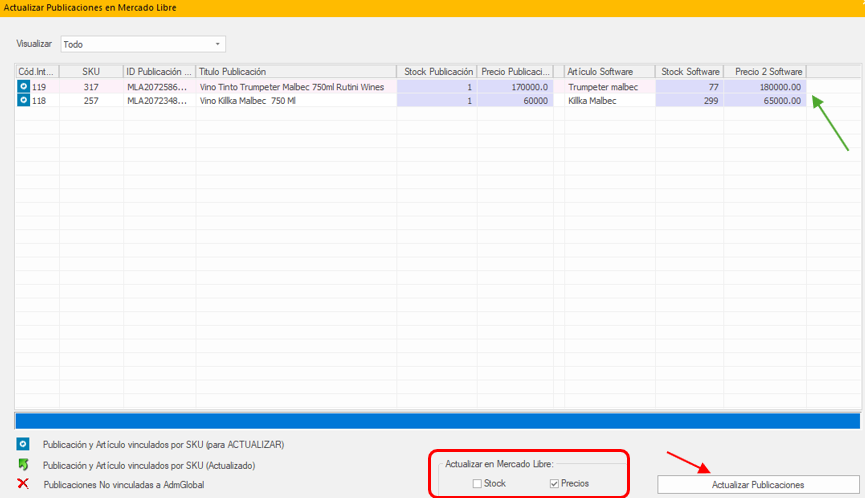Click the blue progress bar
This screenshot has width=865, height=498.
[x=437, y=421]
